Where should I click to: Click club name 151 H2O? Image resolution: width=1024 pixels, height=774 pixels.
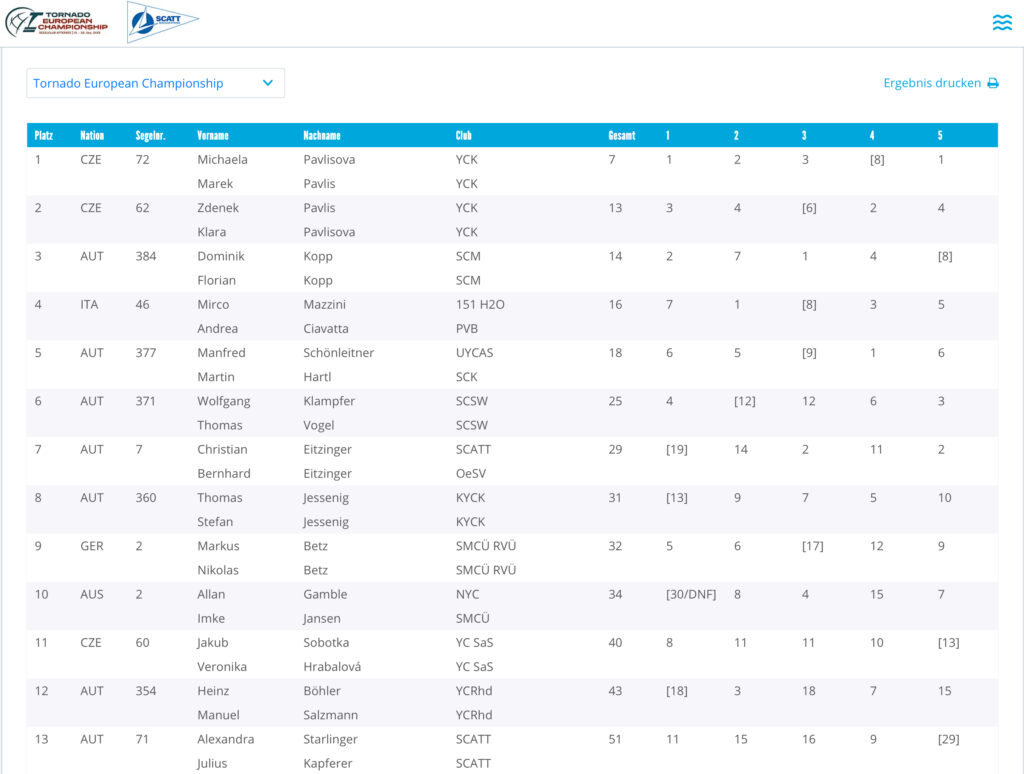pyautogui.click(x=480, y=305)
